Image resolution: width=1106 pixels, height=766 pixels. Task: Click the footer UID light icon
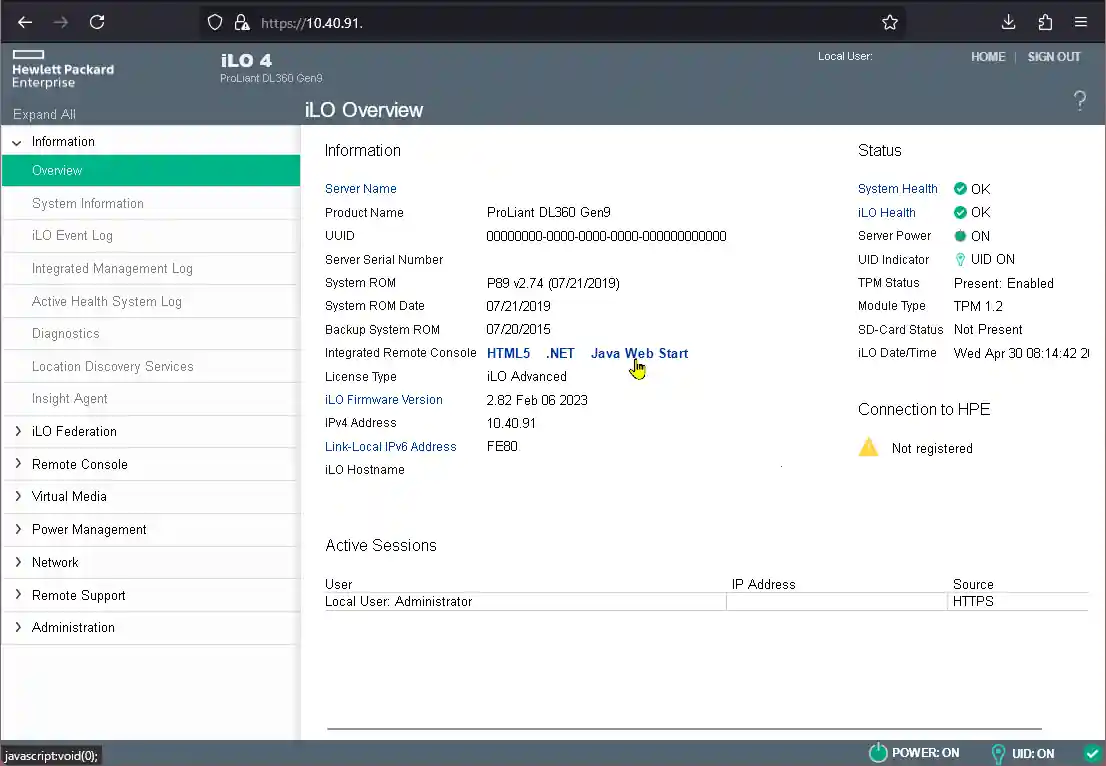[998, 754]
